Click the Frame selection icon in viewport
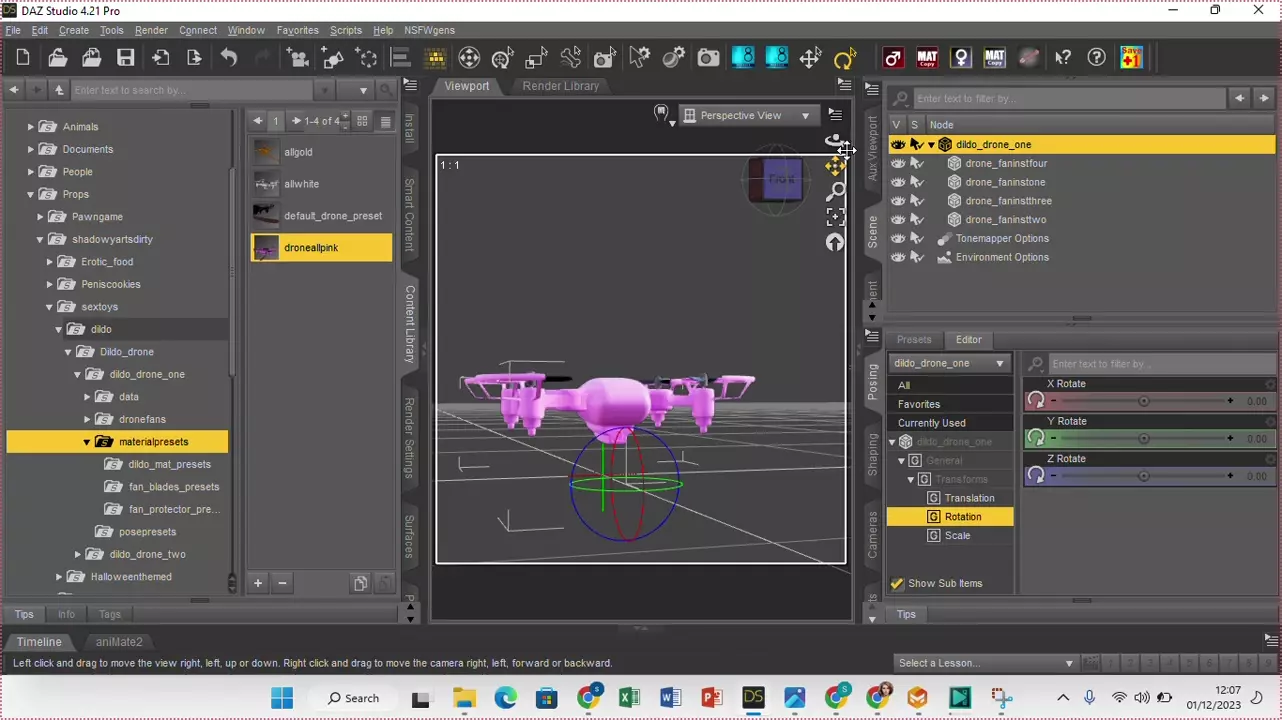Viewport: 1282px width, 720px height. point(835,217)
